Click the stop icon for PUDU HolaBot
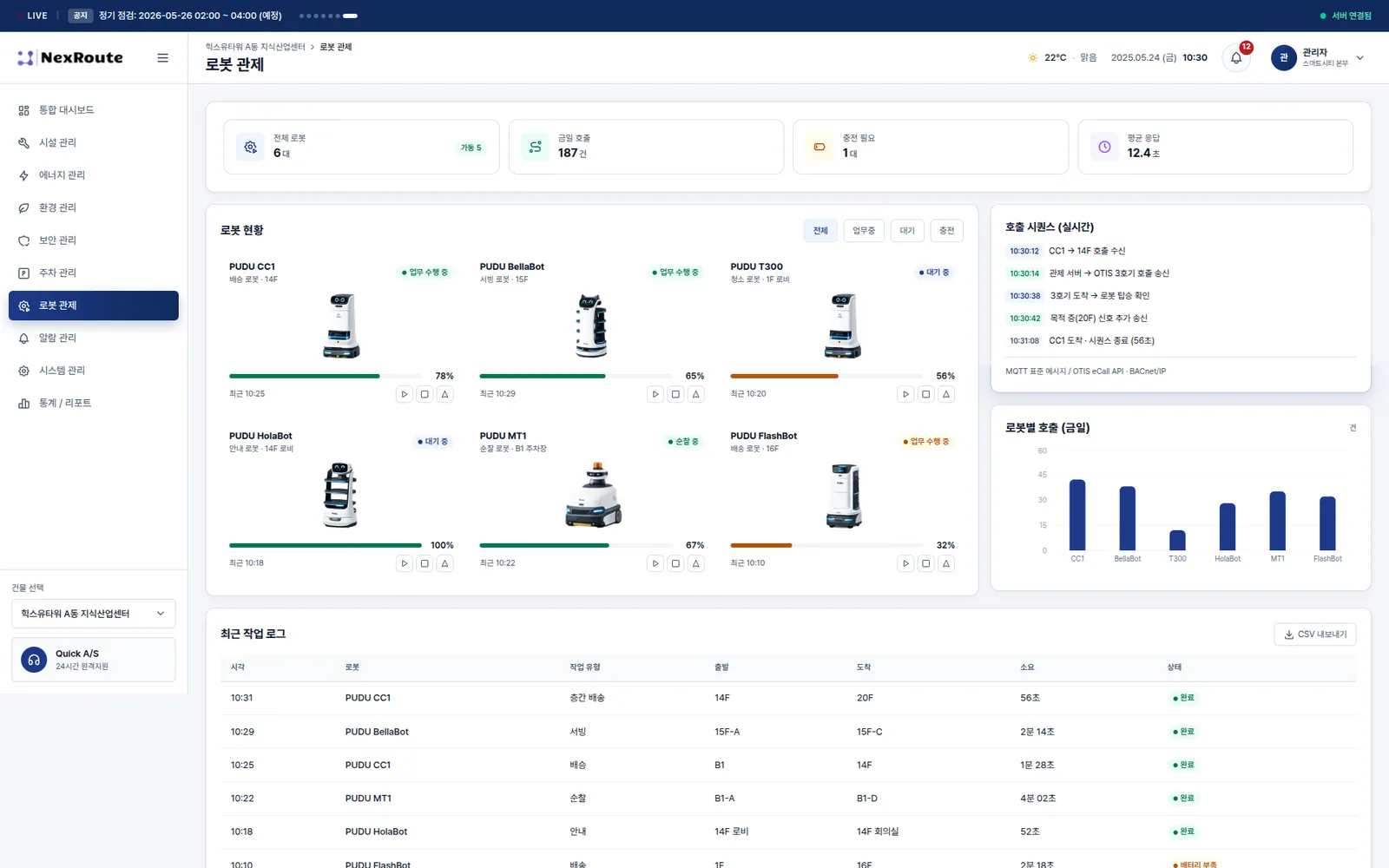 (425, 563)
